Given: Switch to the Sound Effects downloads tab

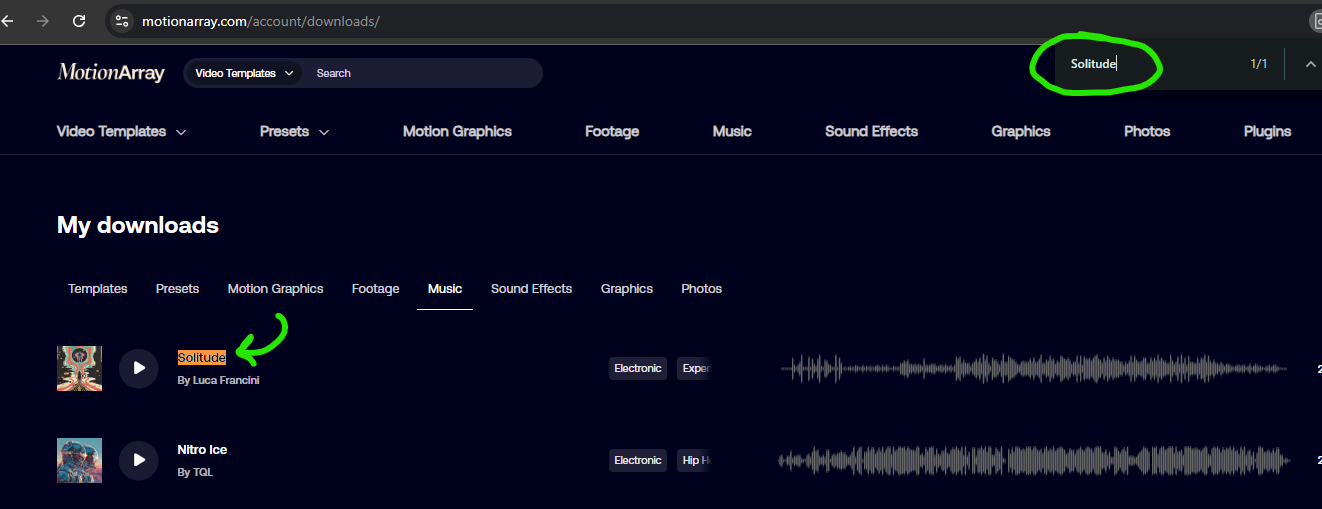Looking at the screenshot, I should click(531, 289).
